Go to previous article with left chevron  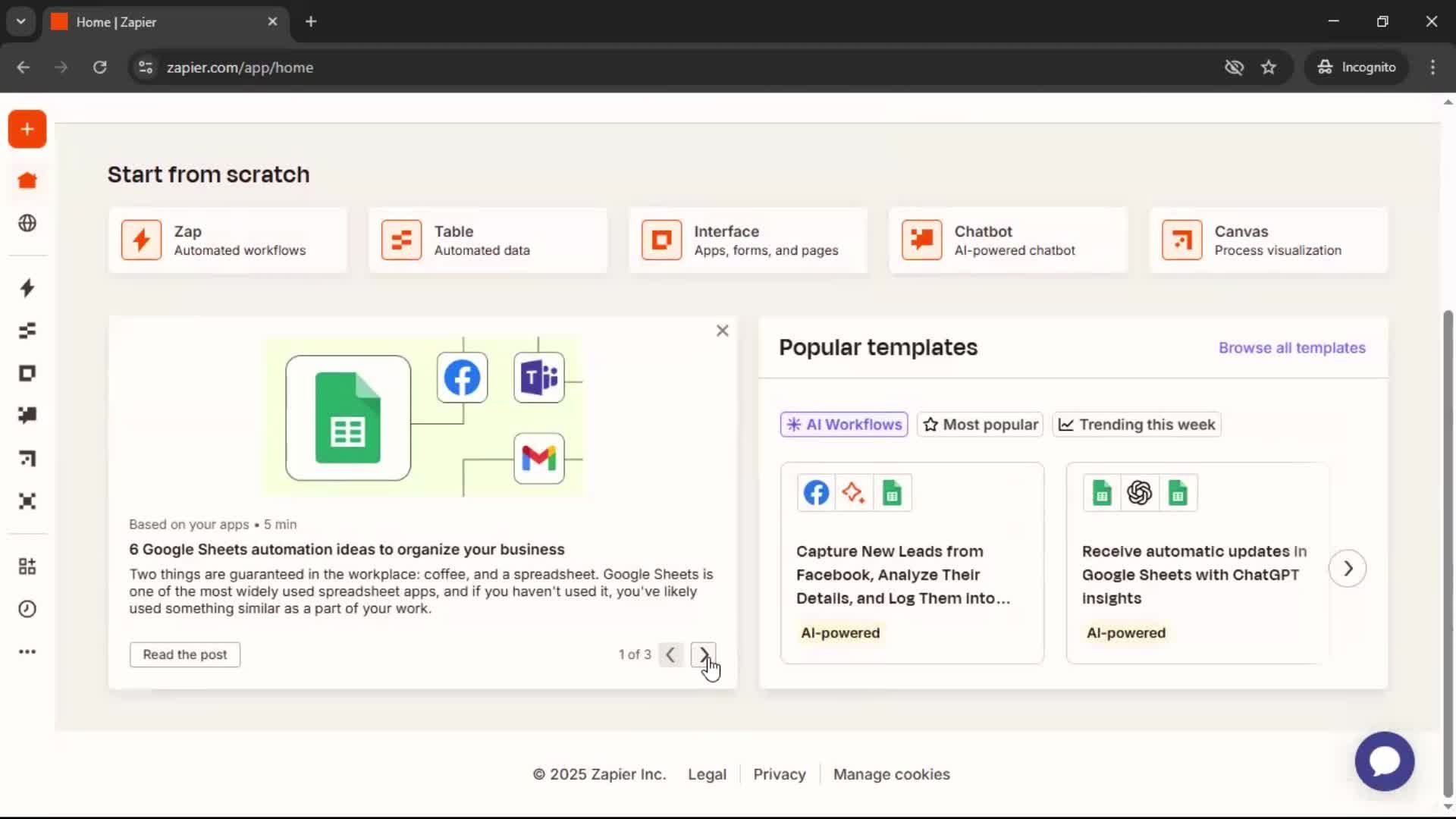click(670, 654)
